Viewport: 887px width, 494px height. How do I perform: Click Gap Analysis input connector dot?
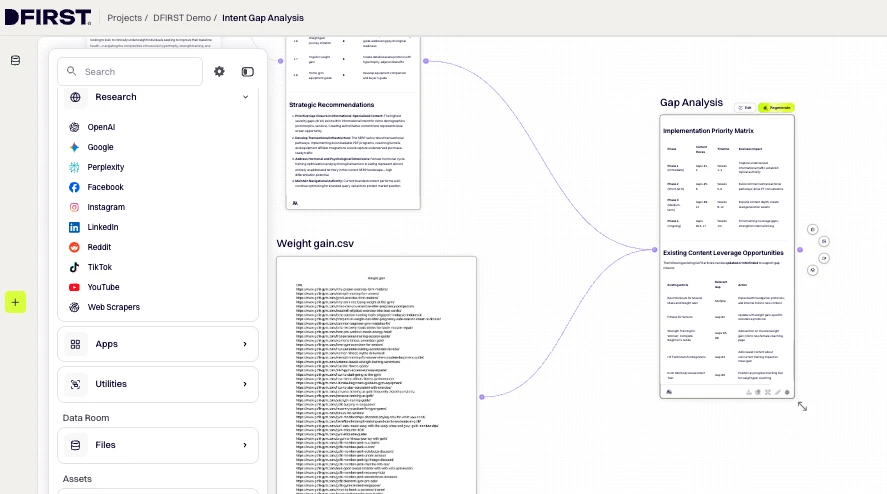tap(655, 250)
